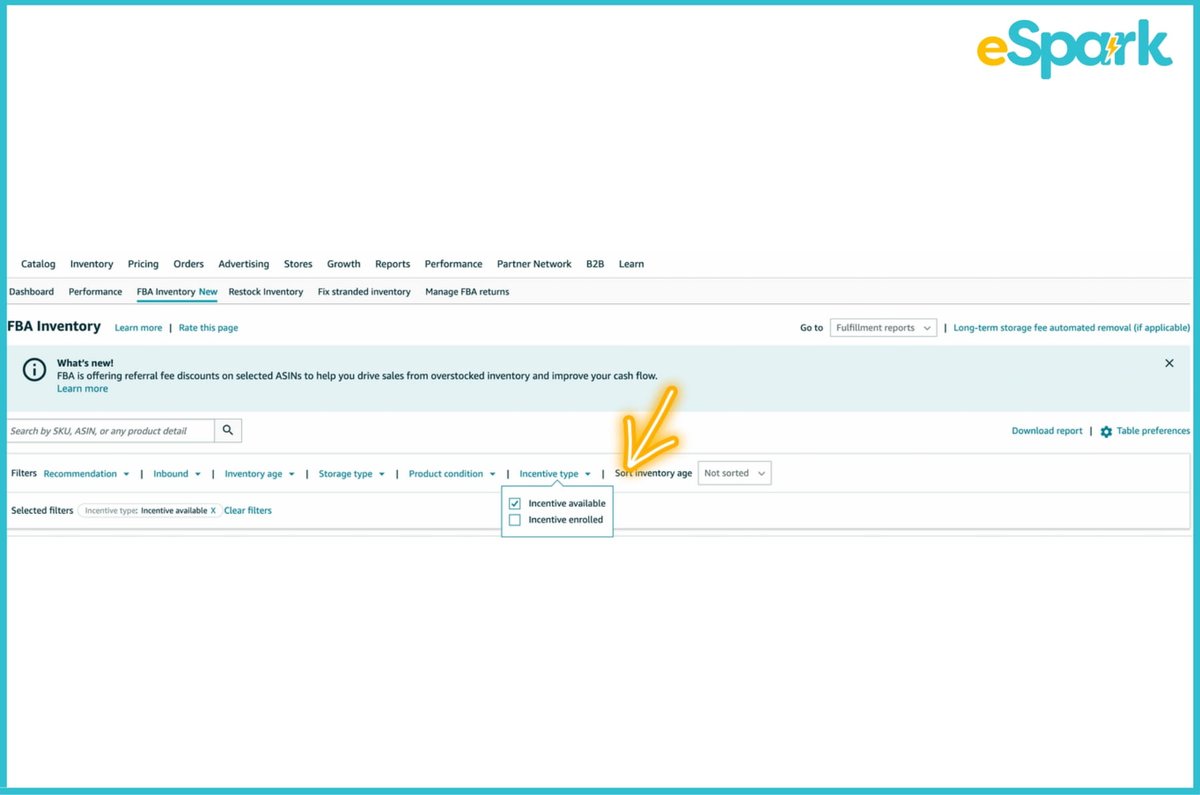Open the Catalog menu
The width and height of the screenshot is (1200, 795).
(x=38, y=264)
